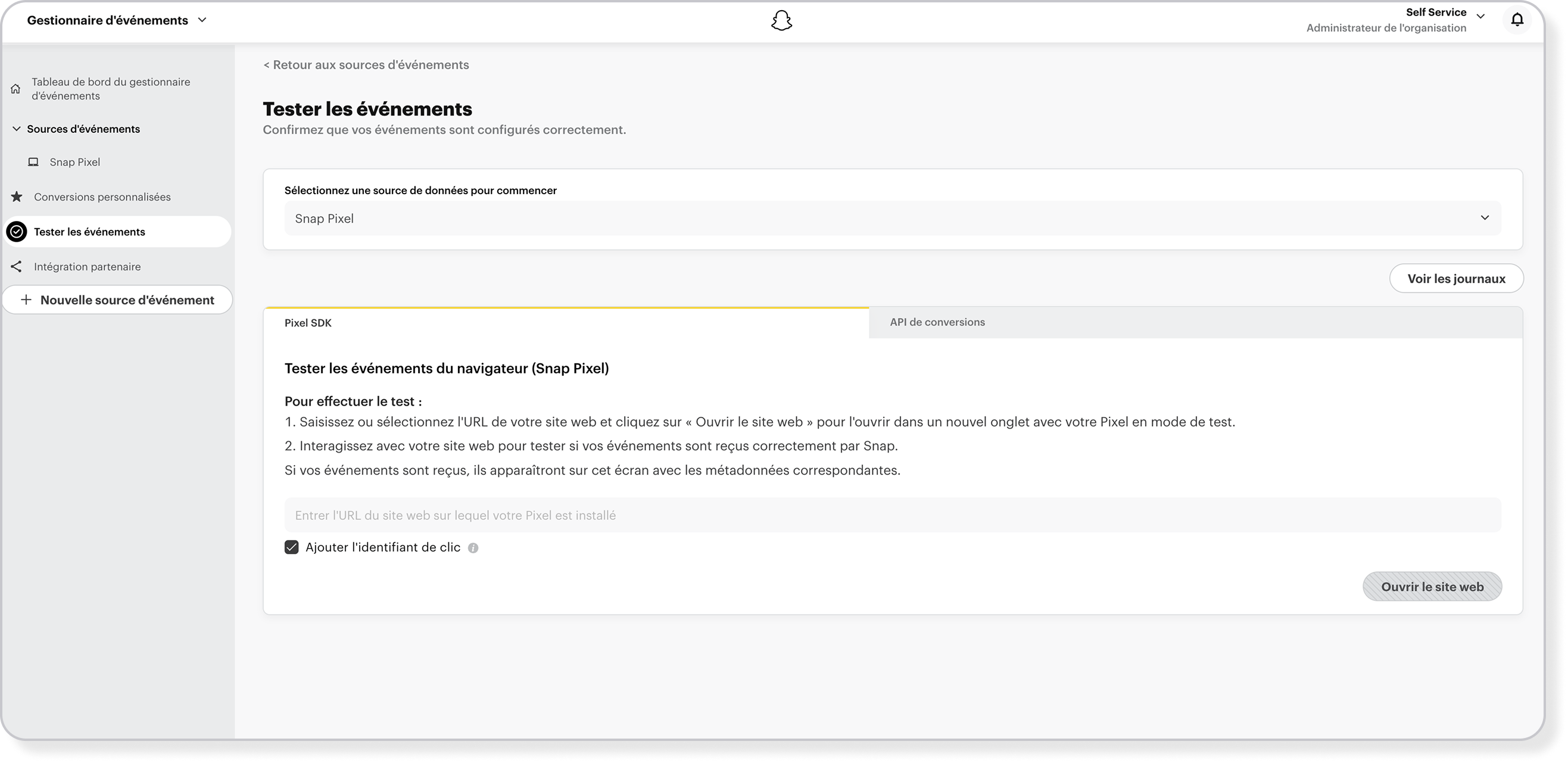The height and width of the screenshot is (763, 1568).
Task: Click the laptop icon beside Snap Pixel
Action: point(33,162)
